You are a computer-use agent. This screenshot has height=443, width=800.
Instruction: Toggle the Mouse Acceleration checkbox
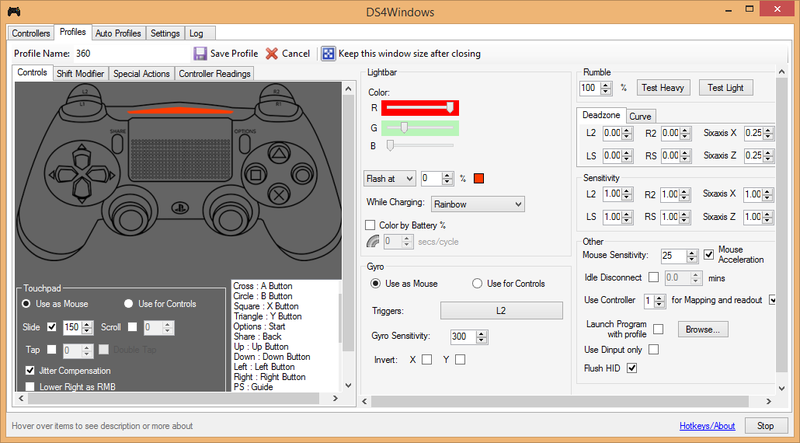click(x=709, y=254)
